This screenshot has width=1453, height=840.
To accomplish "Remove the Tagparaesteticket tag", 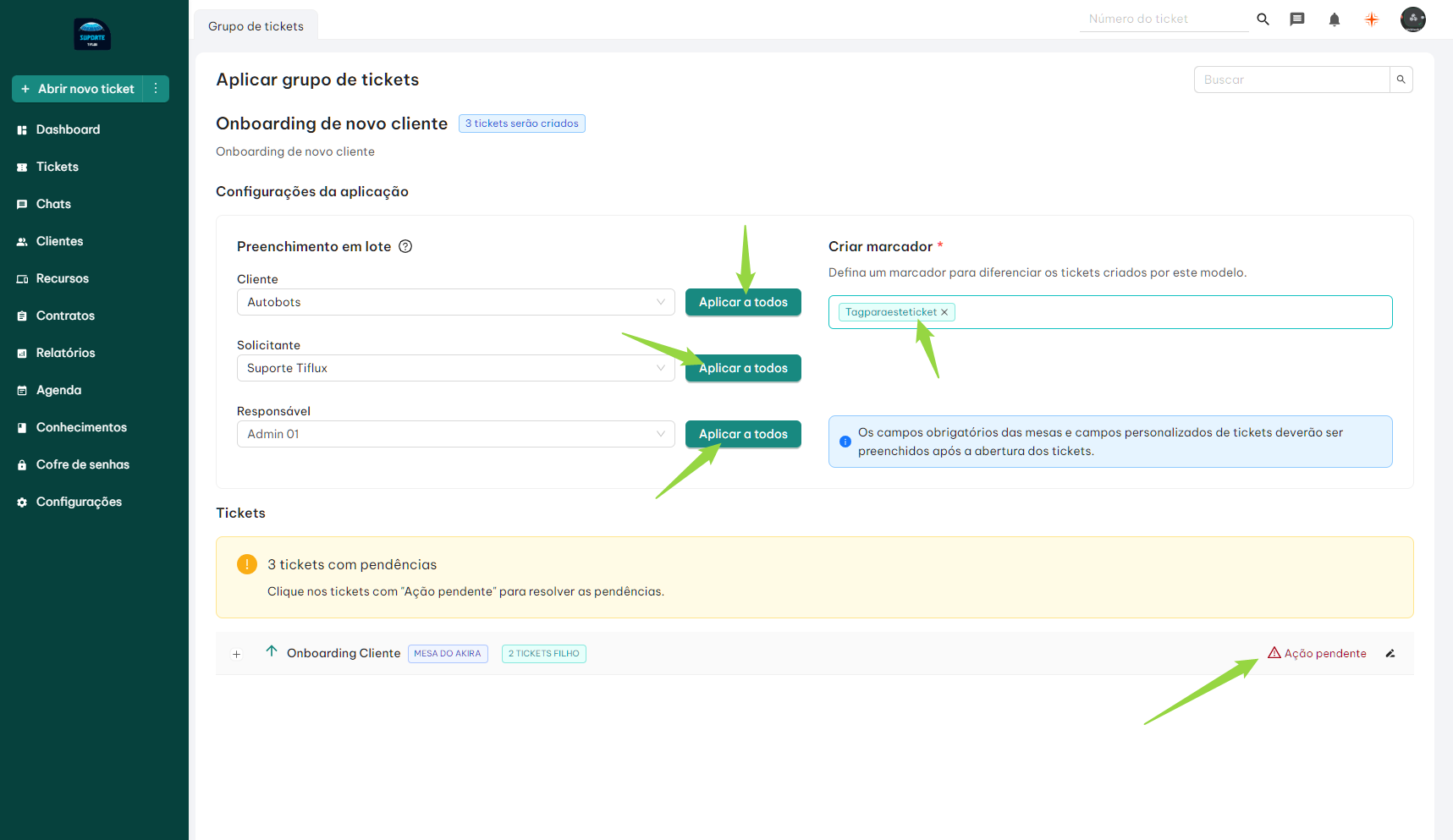I will [x=944, y=312].
